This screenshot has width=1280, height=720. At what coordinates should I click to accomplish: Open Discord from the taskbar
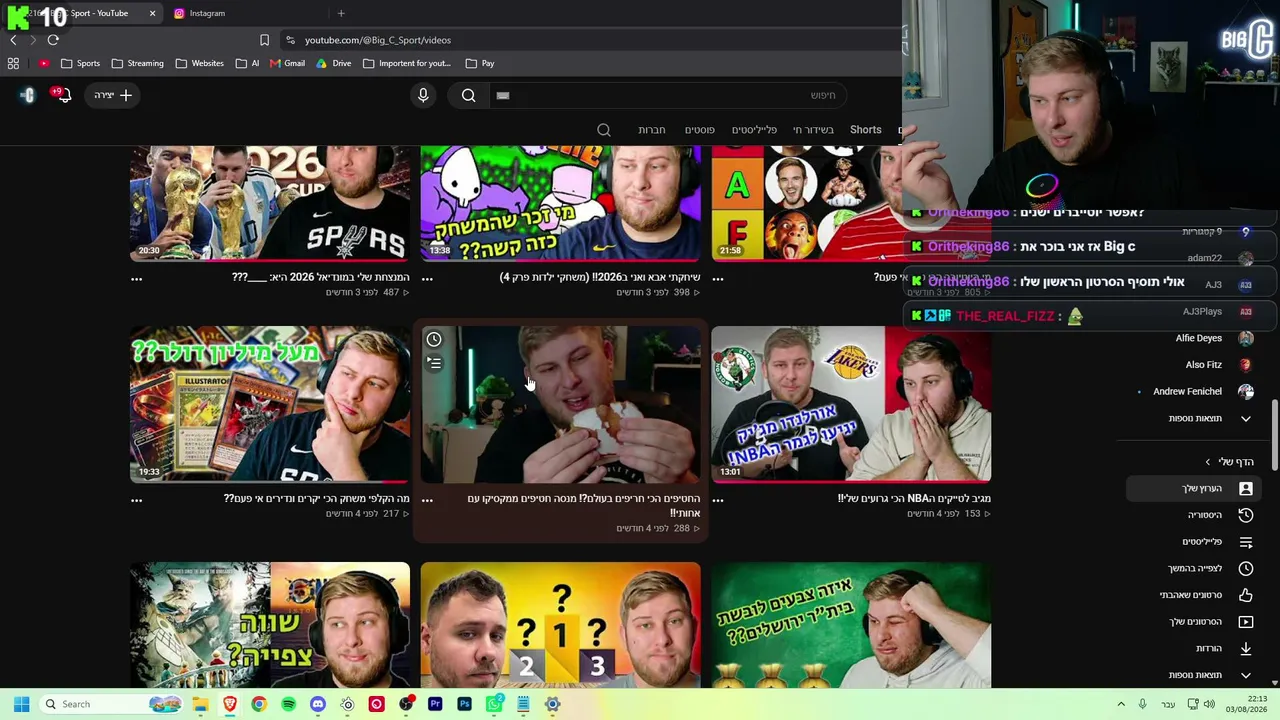(x=318, y=704)
